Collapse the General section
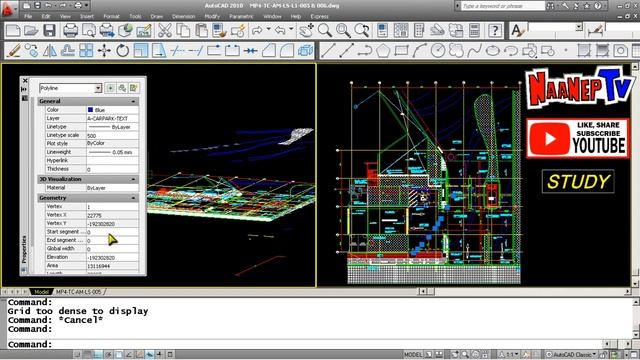 (x=133, y=101)
